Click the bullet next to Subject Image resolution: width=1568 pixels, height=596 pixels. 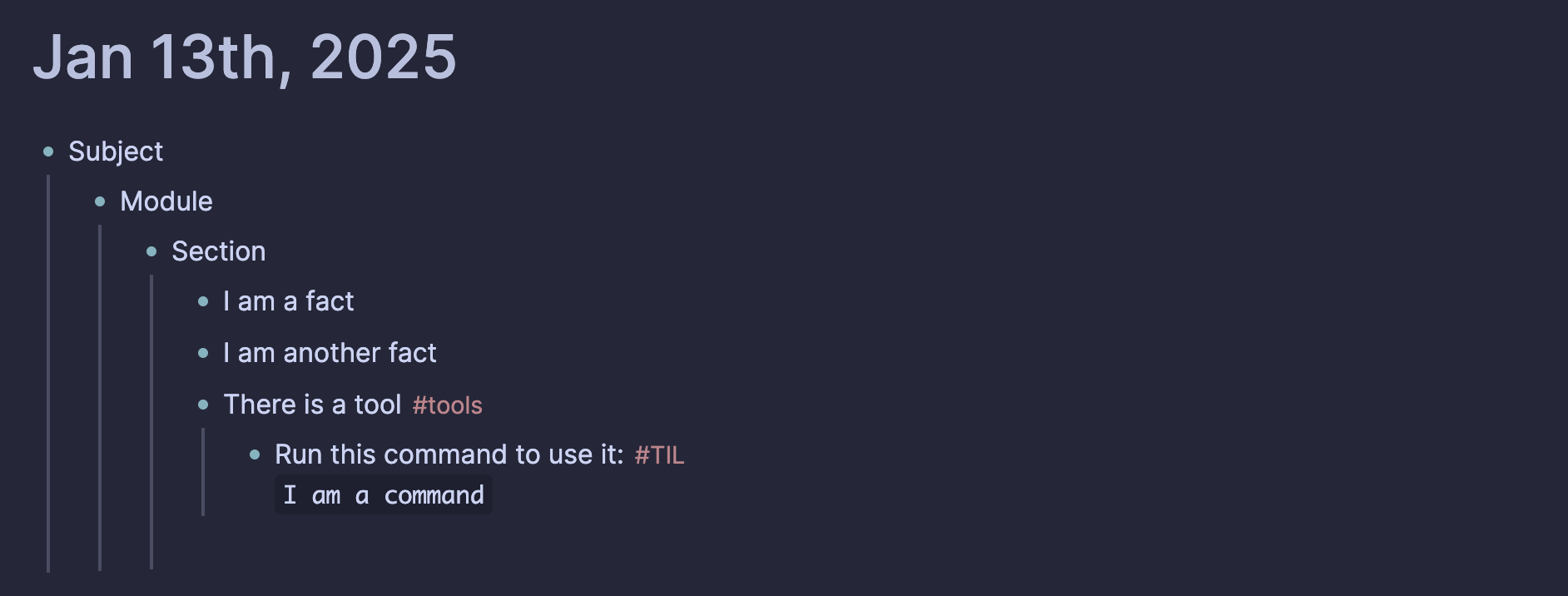pyautogui.click(x=48, y=151)
